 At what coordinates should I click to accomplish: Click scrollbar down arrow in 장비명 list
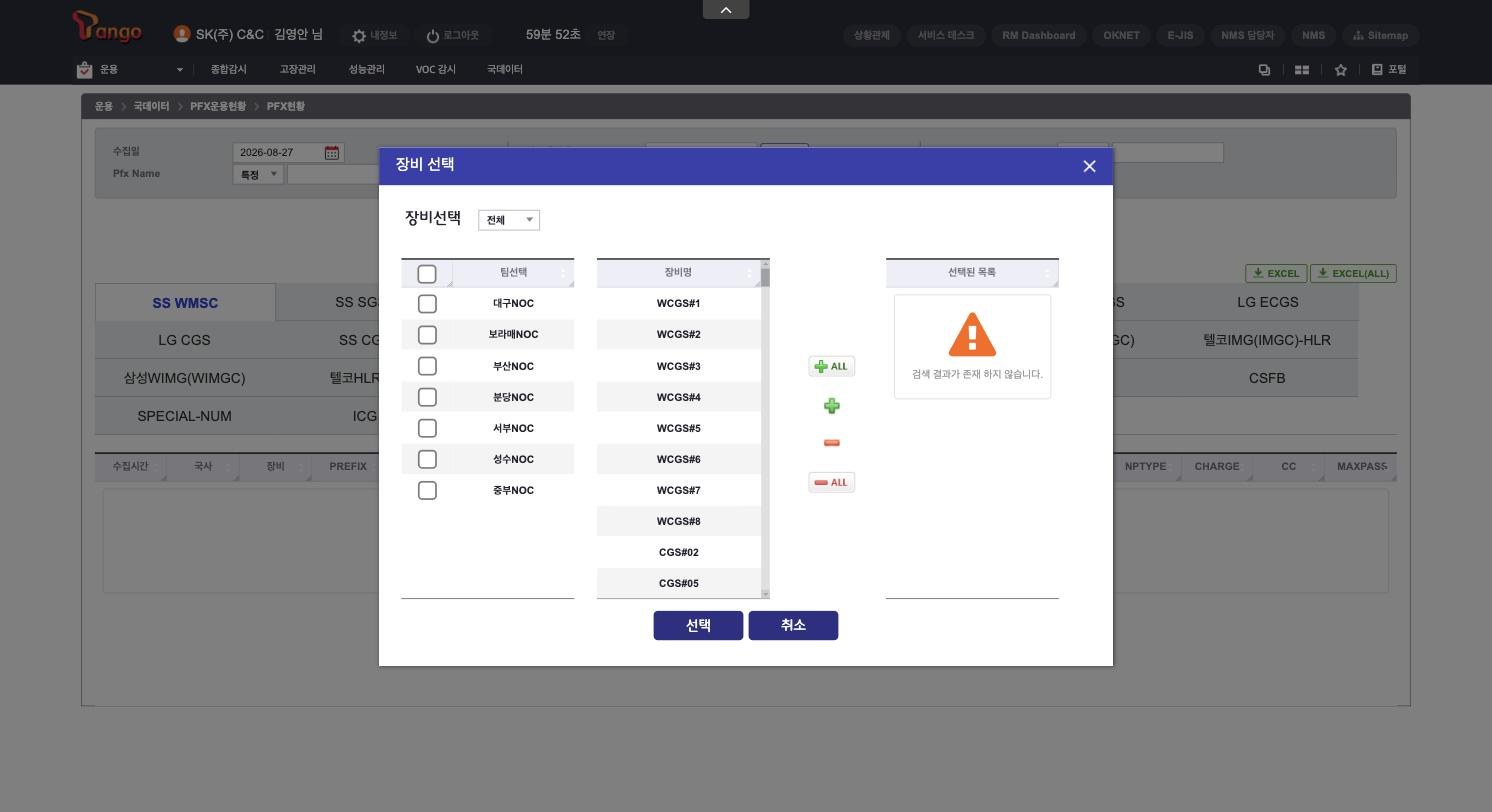click(x=766, y=594)
